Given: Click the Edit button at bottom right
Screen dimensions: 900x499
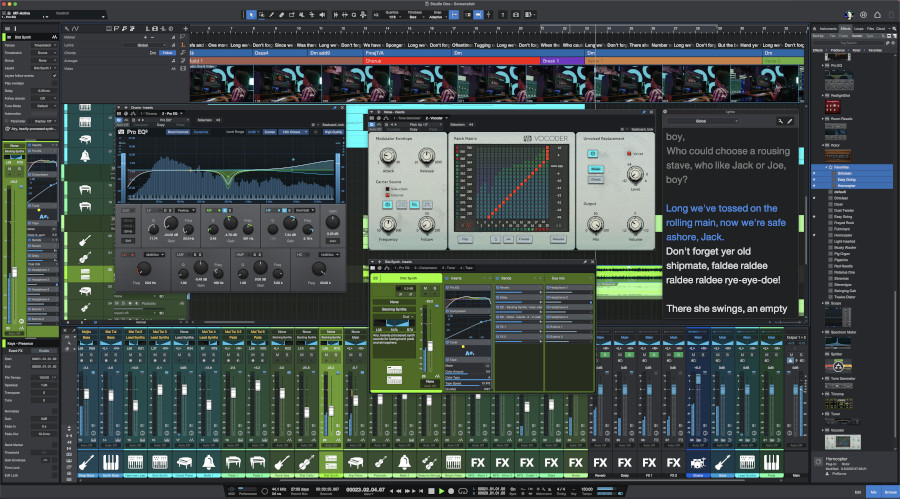Looking at the screenshot, I should tap(858, 492).
